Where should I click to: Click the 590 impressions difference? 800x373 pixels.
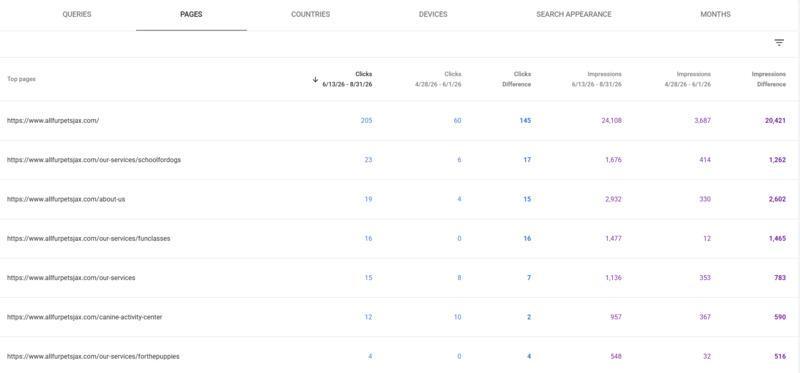coord(780,317)
